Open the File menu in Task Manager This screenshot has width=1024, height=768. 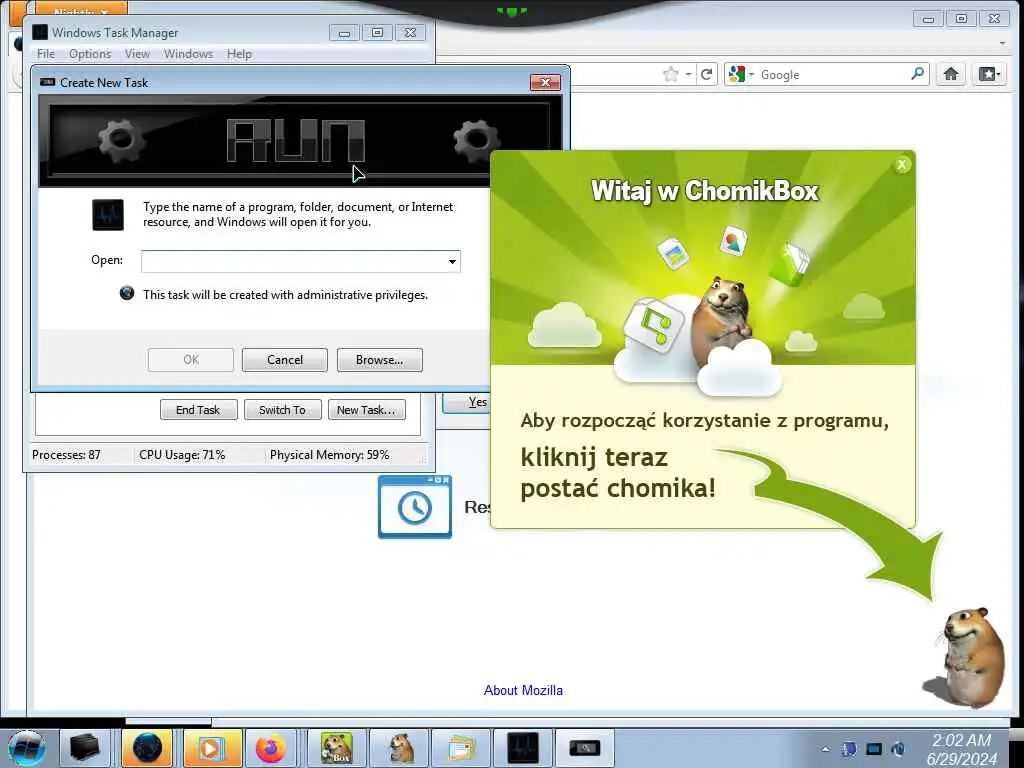point(46,54)
